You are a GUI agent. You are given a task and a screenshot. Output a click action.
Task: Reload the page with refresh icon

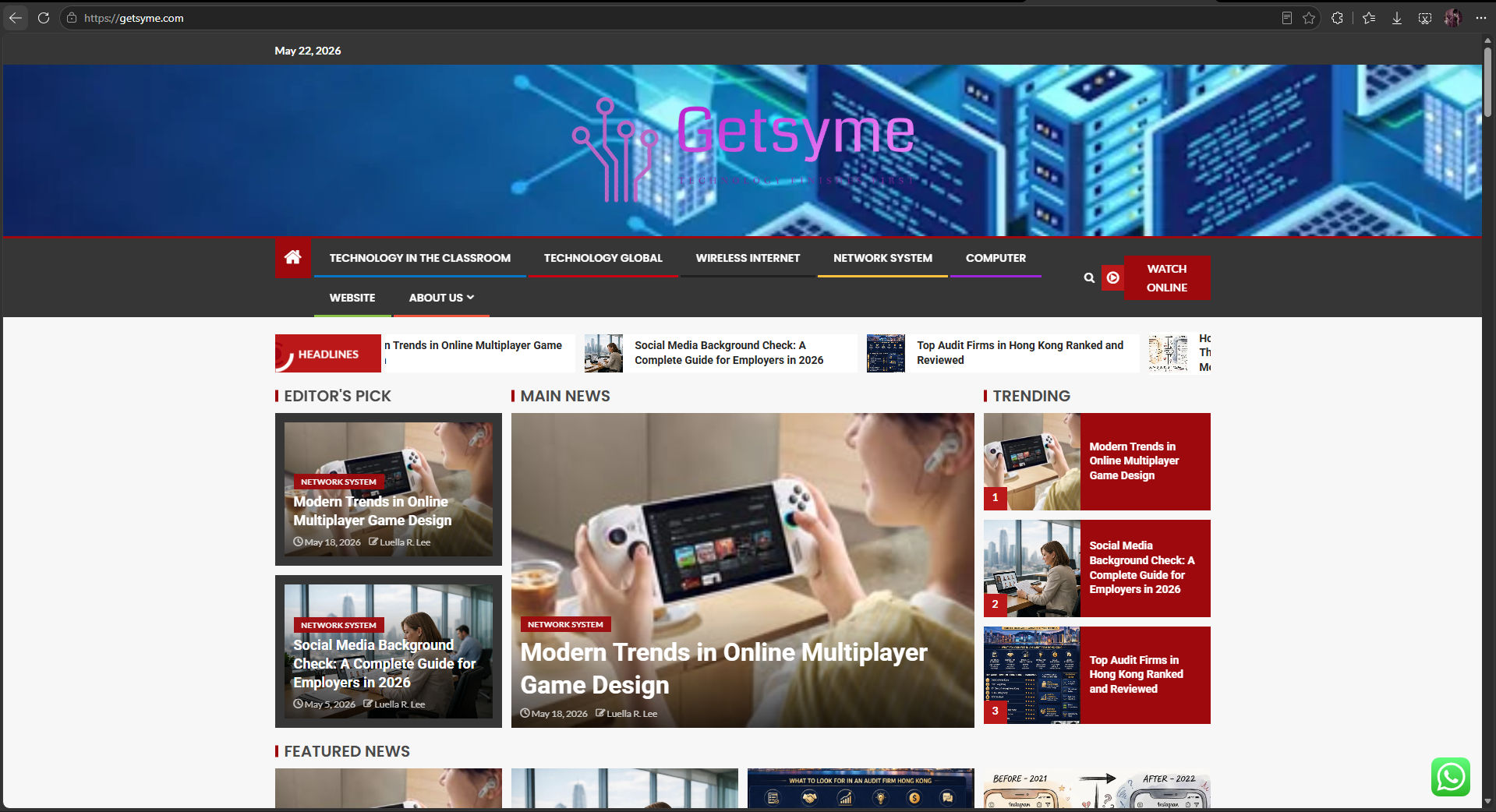(44, 18)
